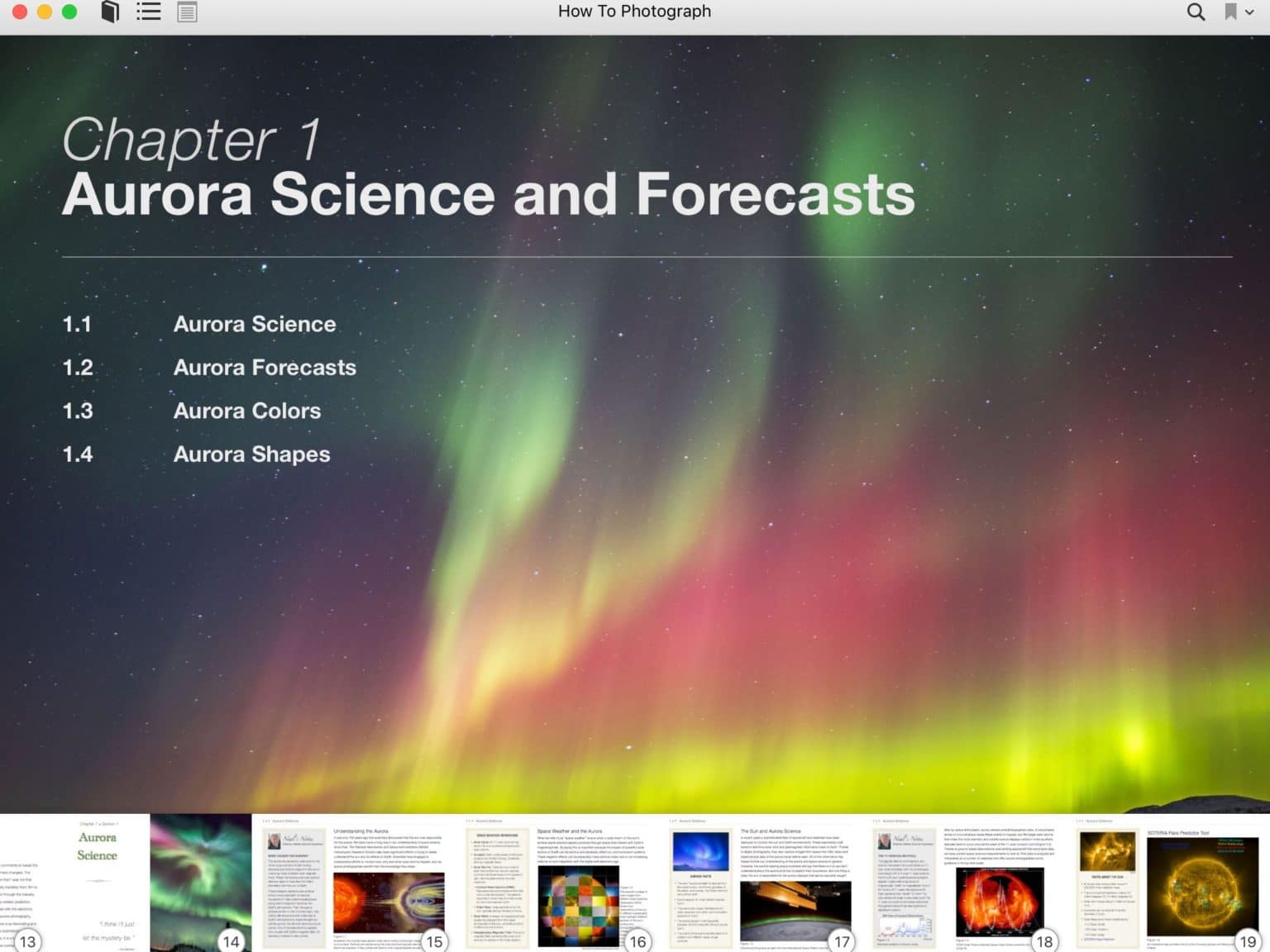Open section 1.4 Aurora Shapes
The width and height of the screenshot is (1270, 952).
251,454
